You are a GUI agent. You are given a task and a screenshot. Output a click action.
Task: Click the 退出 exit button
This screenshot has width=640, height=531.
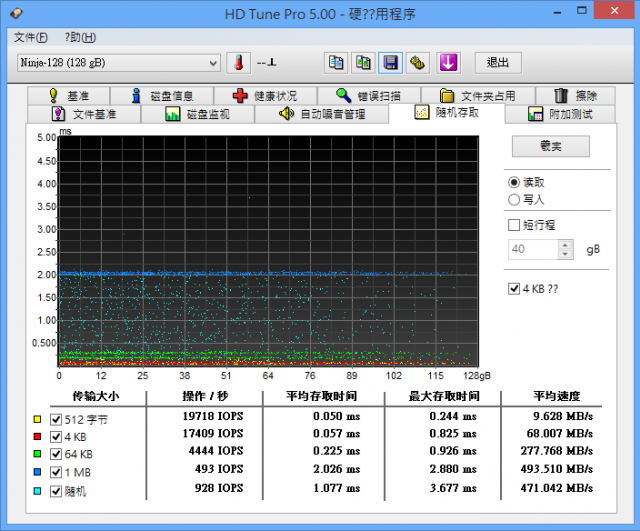pos(498,63)
